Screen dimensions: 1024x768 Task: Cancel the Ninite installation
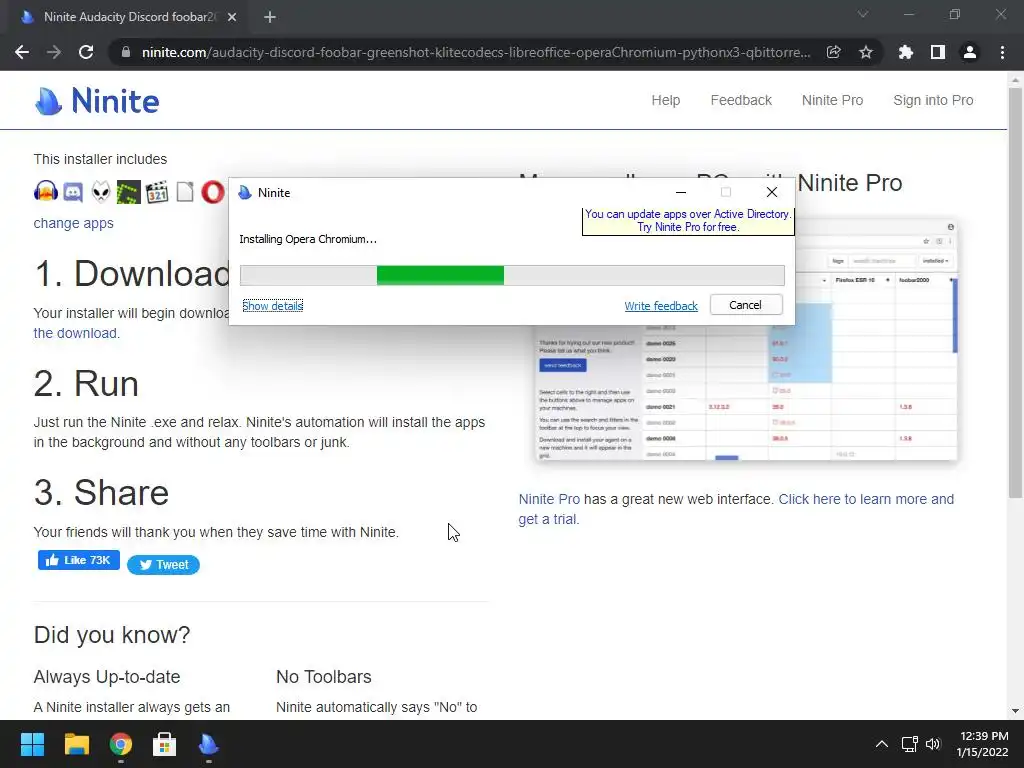pyautogui.click(x=746, y=305)
